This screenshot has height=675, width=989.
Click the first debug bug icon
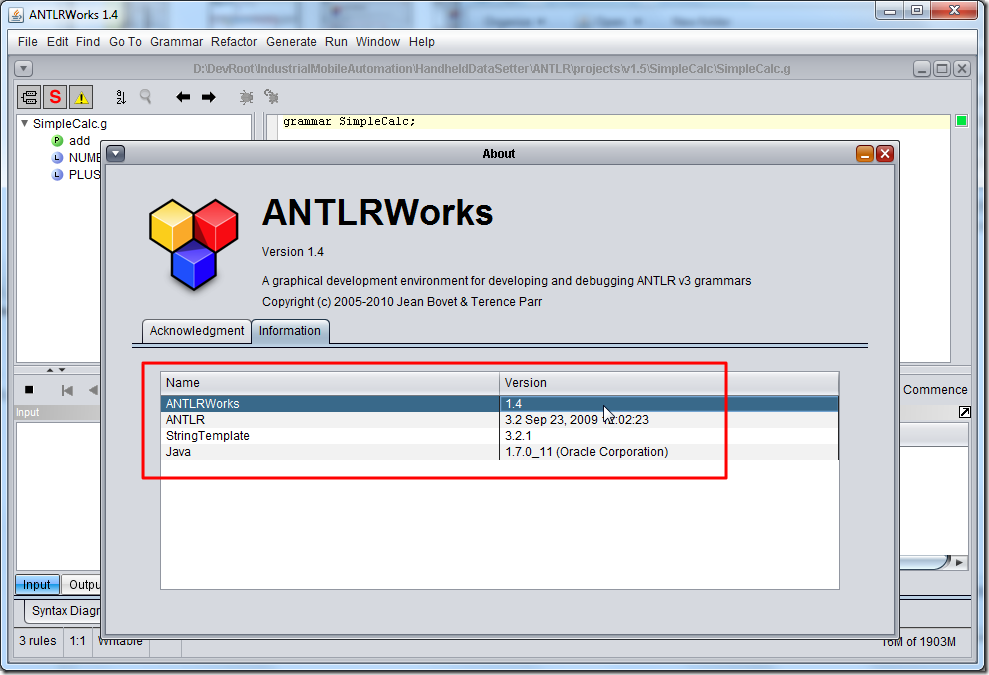point(247,97)
